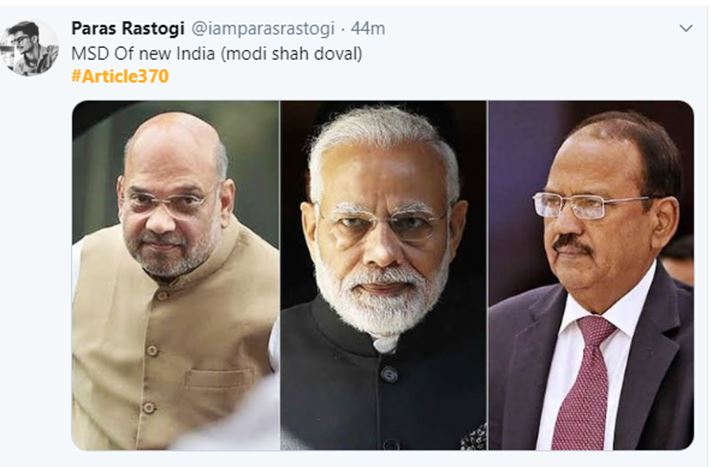The width and height of the screenshot is (711, 467).
Task: Click the rimless glasses in right photo
Action: [594, 204]
